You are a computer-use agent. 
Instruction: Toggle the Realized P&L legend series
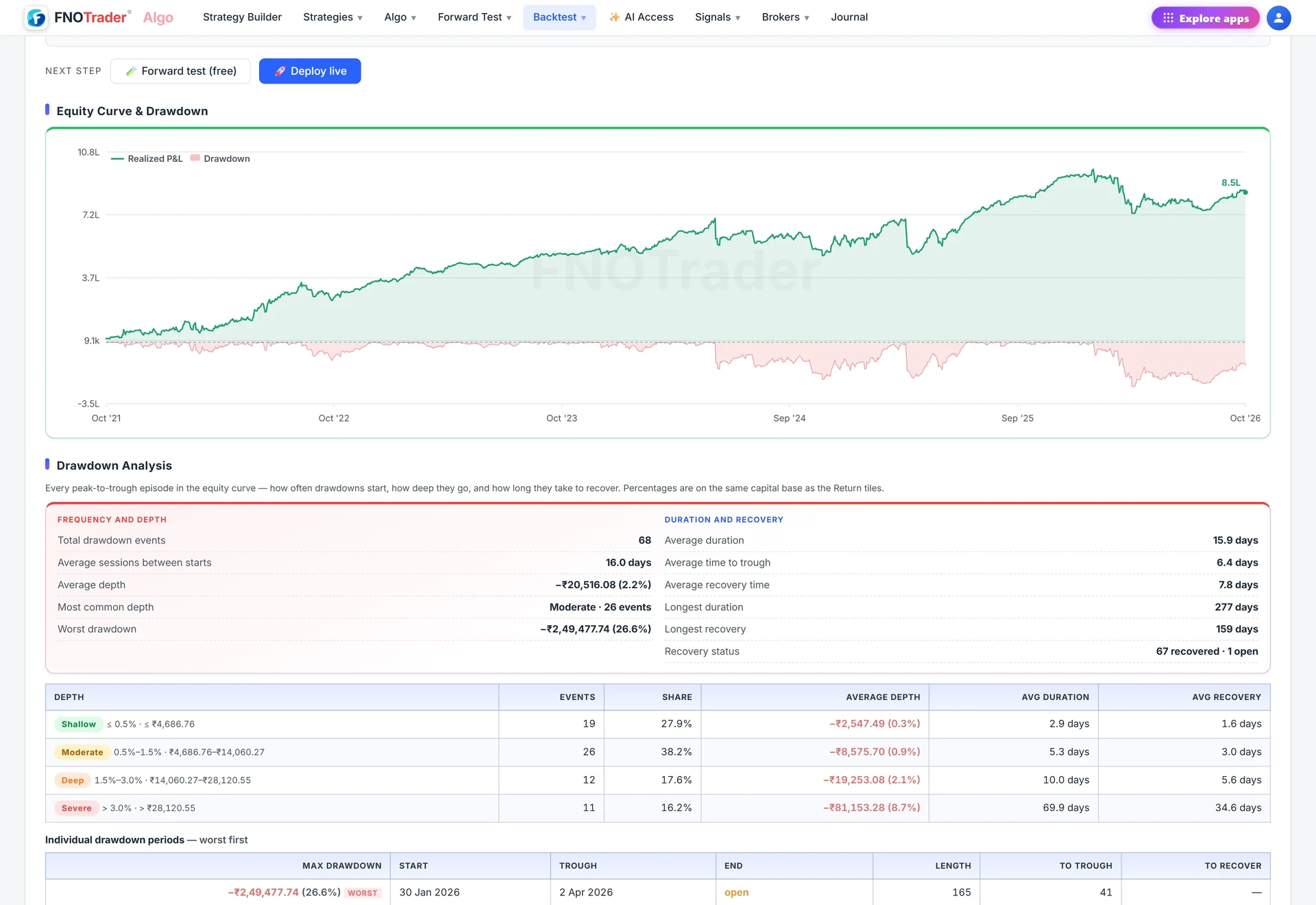point(147,158)
